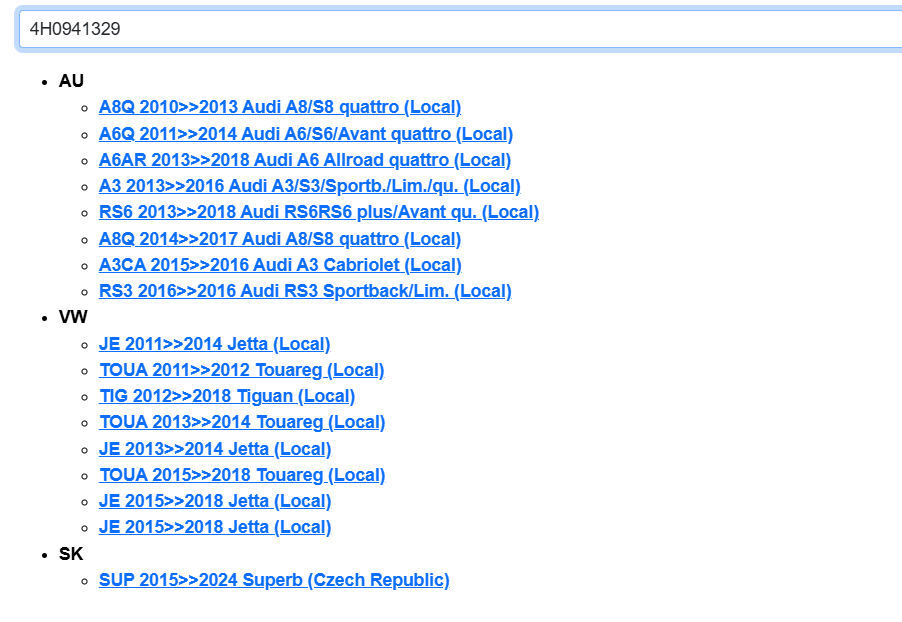Open A8Q 2010>>2013 Audi A8/S8 quattro link

pos(280,107)
